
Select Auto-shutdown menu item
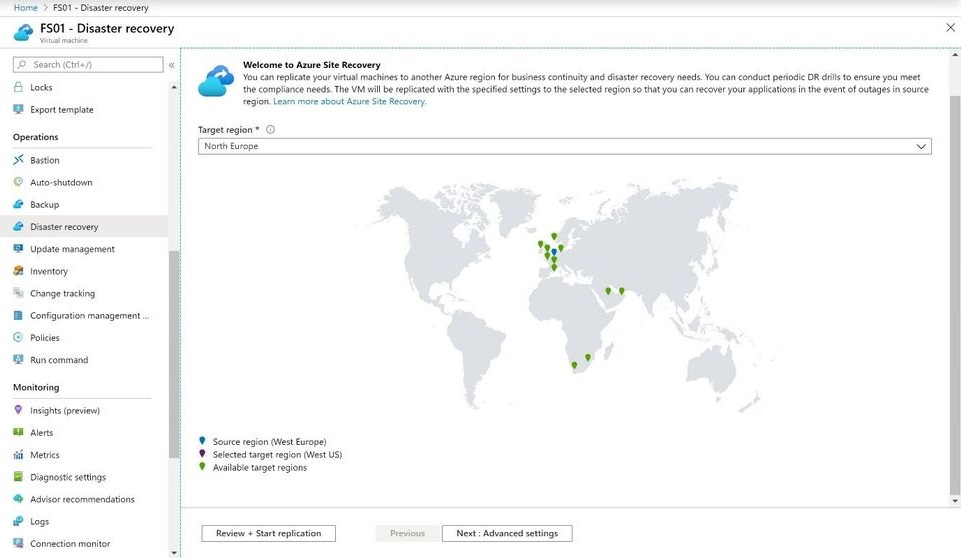(61, 182)
